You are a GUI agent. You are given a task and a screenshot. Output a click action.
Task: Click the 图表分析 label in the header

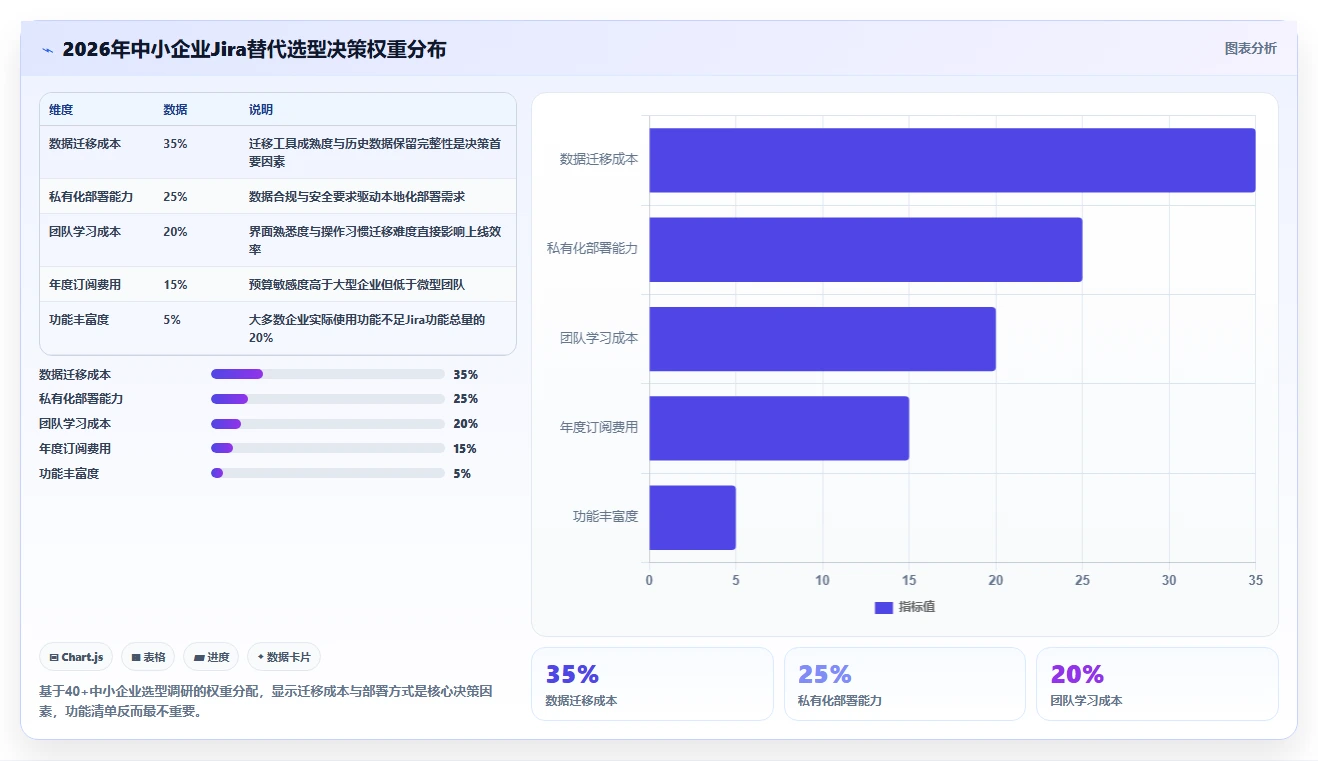point(1251,48)
